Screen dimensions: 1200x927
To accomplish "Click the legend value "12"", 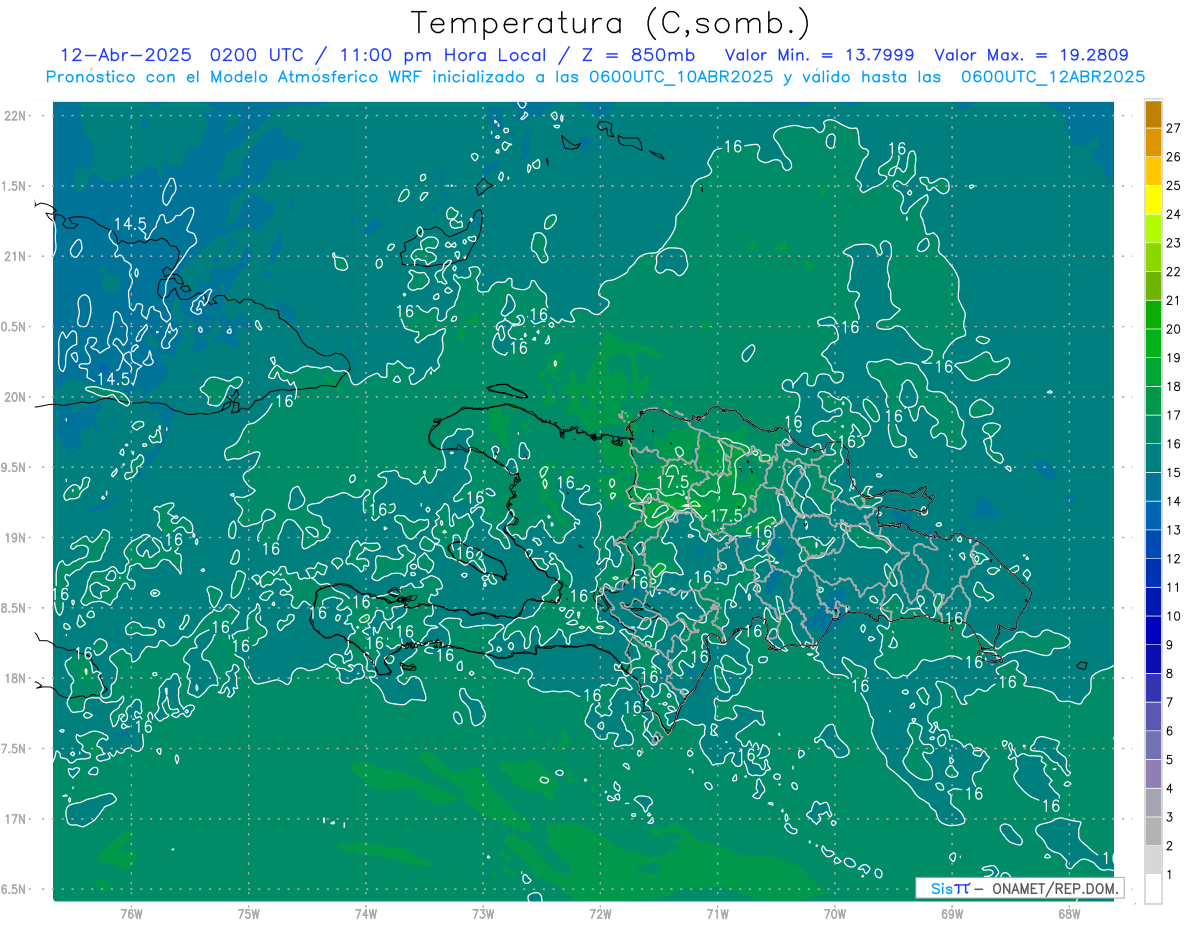I will [x=1174, y=559].
